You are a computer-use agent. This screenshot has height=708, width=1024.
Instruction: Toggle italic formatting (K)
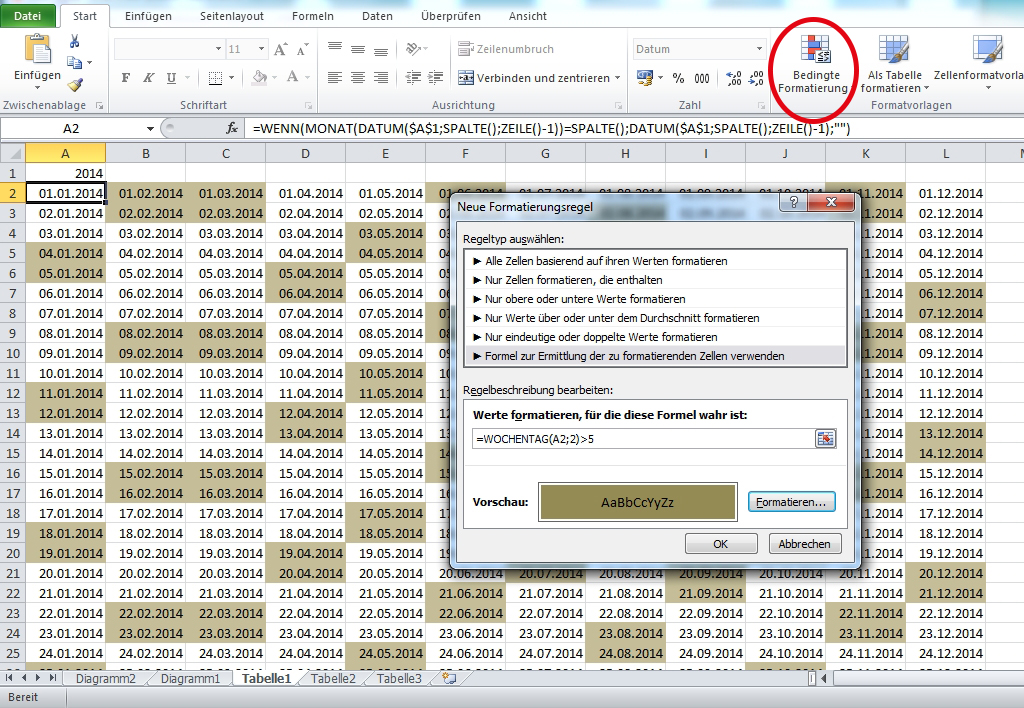(148, 78)
